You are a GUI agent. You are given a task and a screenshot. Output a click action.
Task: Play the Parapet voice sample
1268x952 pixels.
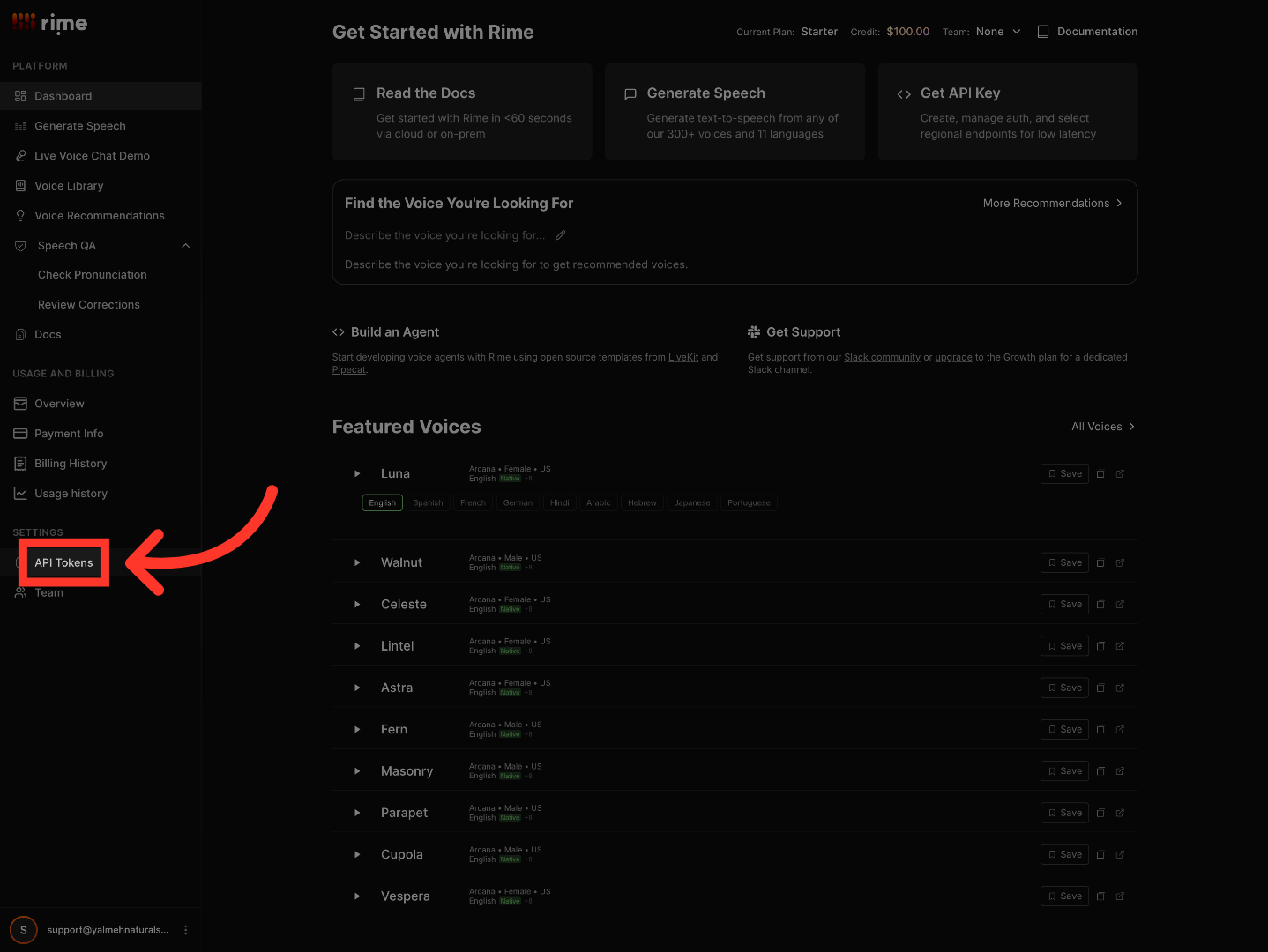click(x=357, y=813)
